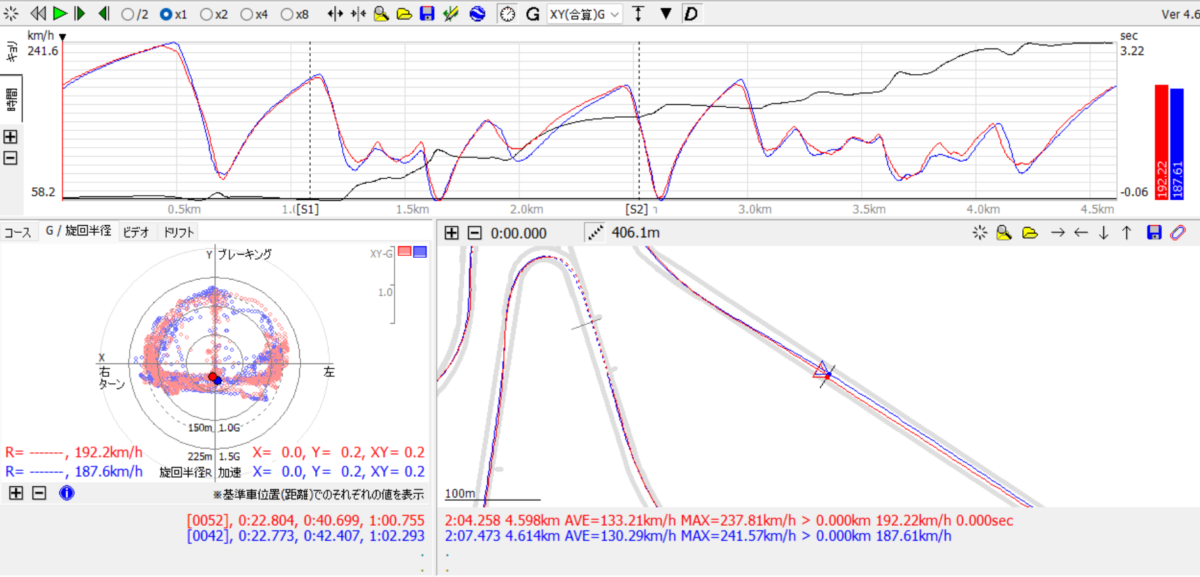Click the blue info icon in G panel

coord(66,493)
